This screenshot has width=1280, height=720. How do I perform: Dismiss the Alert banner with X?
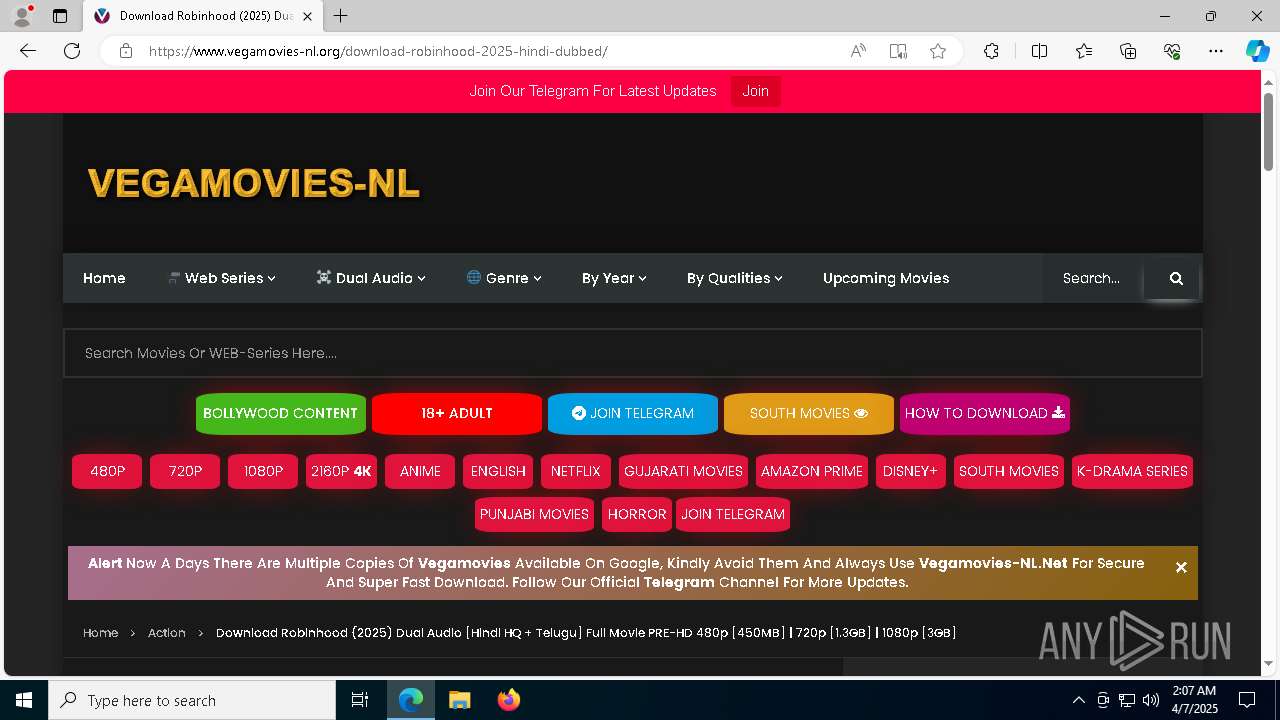(1181, 567)
